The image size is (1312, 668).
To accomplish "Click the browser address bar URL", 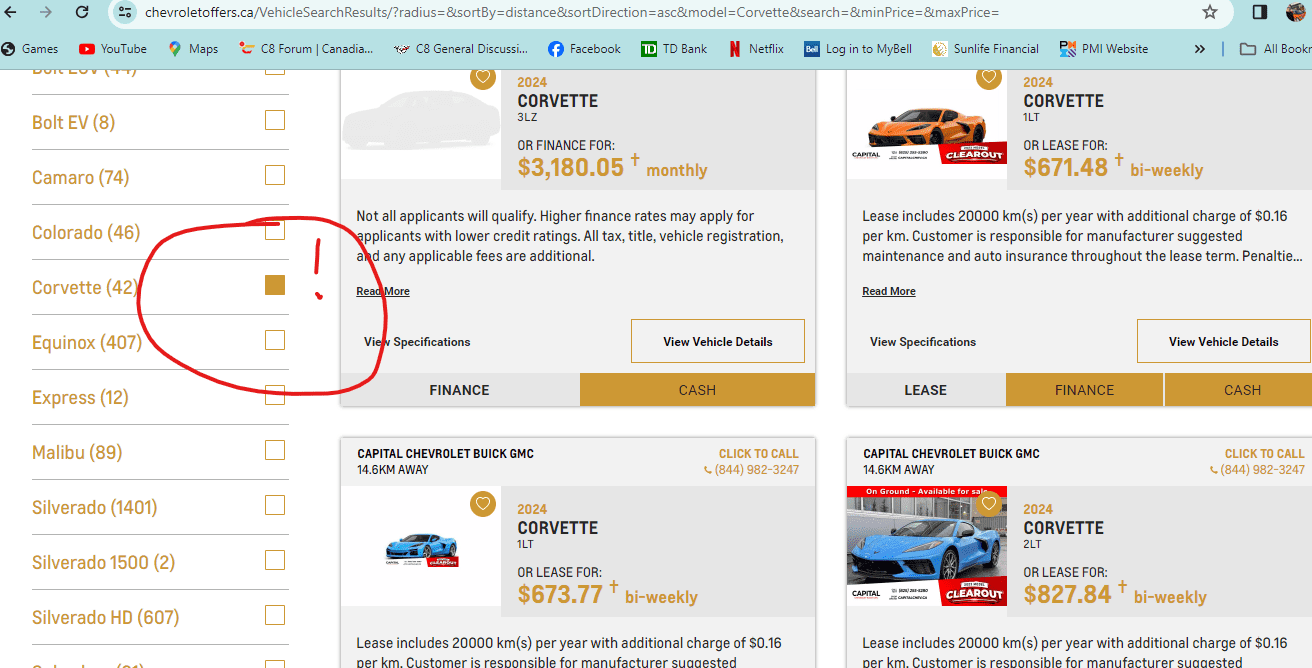I will click(570, 12).
